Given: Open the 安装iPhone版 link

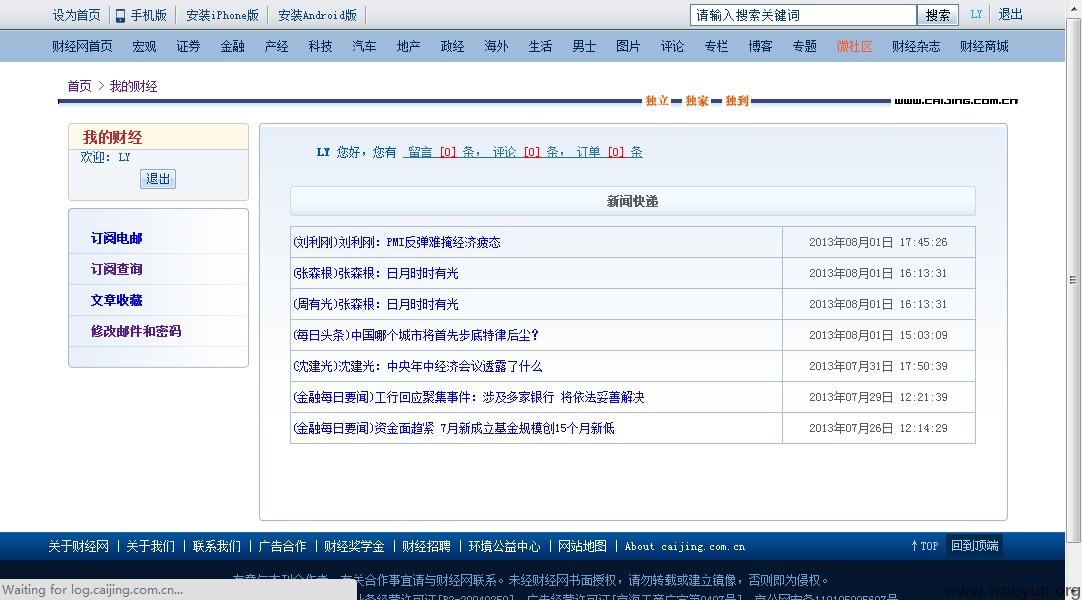Looking at the screenshot, I should [x=222, y=15].
